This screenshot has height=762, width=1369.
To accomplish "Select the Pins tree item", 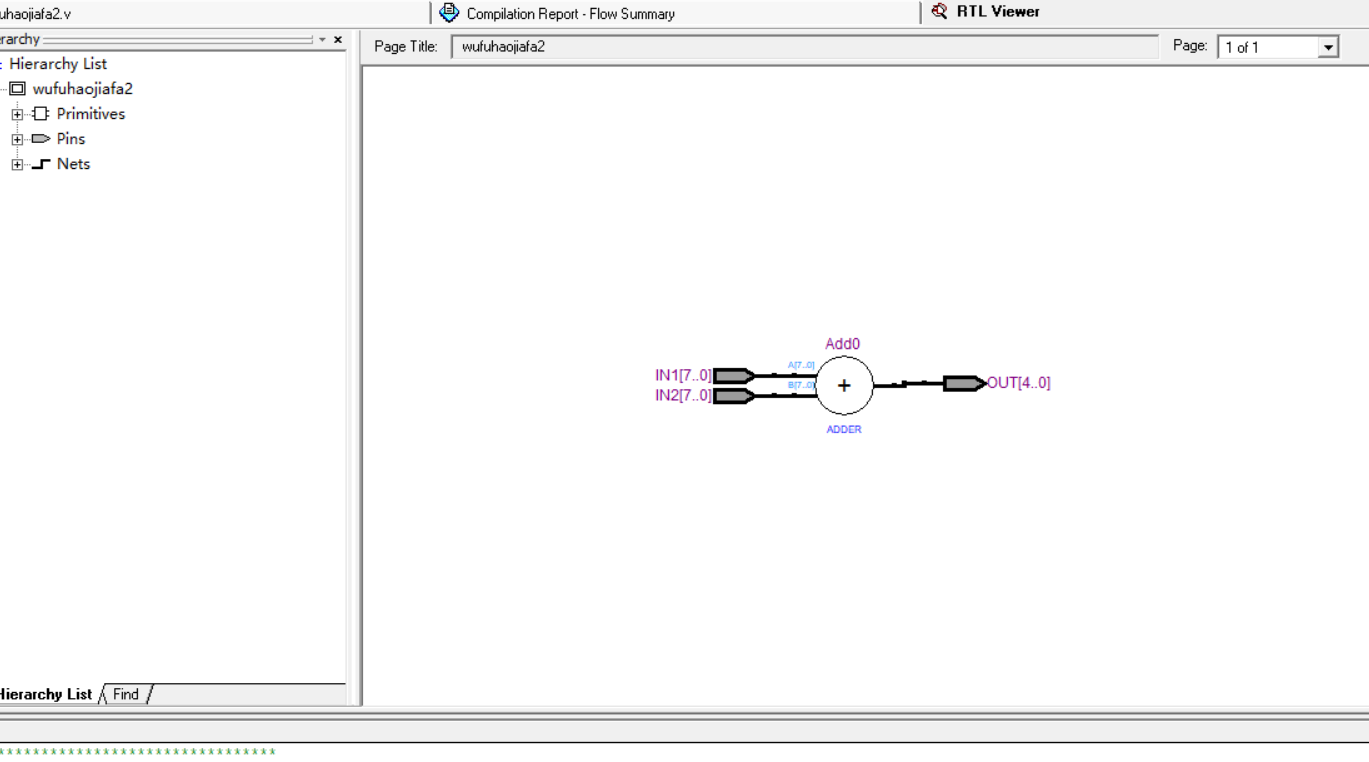I will tap(71, 139).
